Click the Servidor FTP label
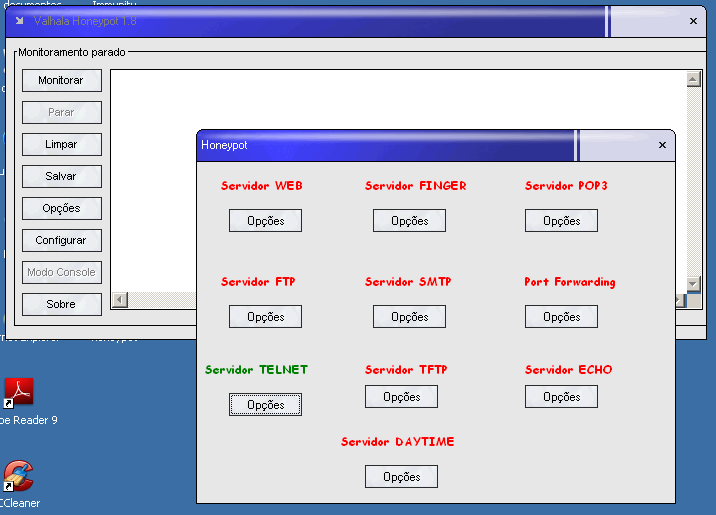The image size is (716, 515). [x=258, y=282]
